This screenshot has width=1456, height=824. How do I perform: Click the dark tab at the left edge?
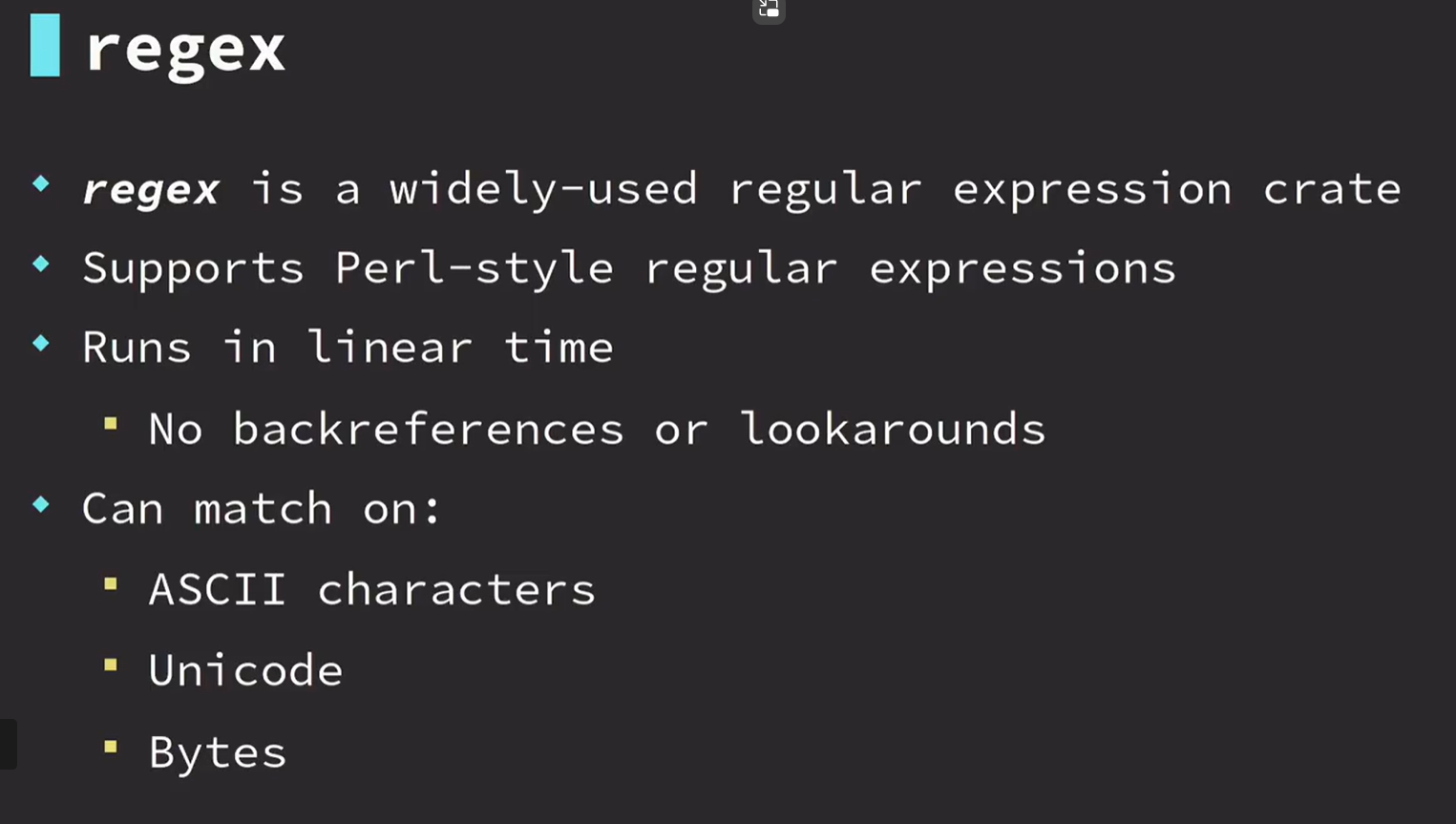tap(8, 744)
